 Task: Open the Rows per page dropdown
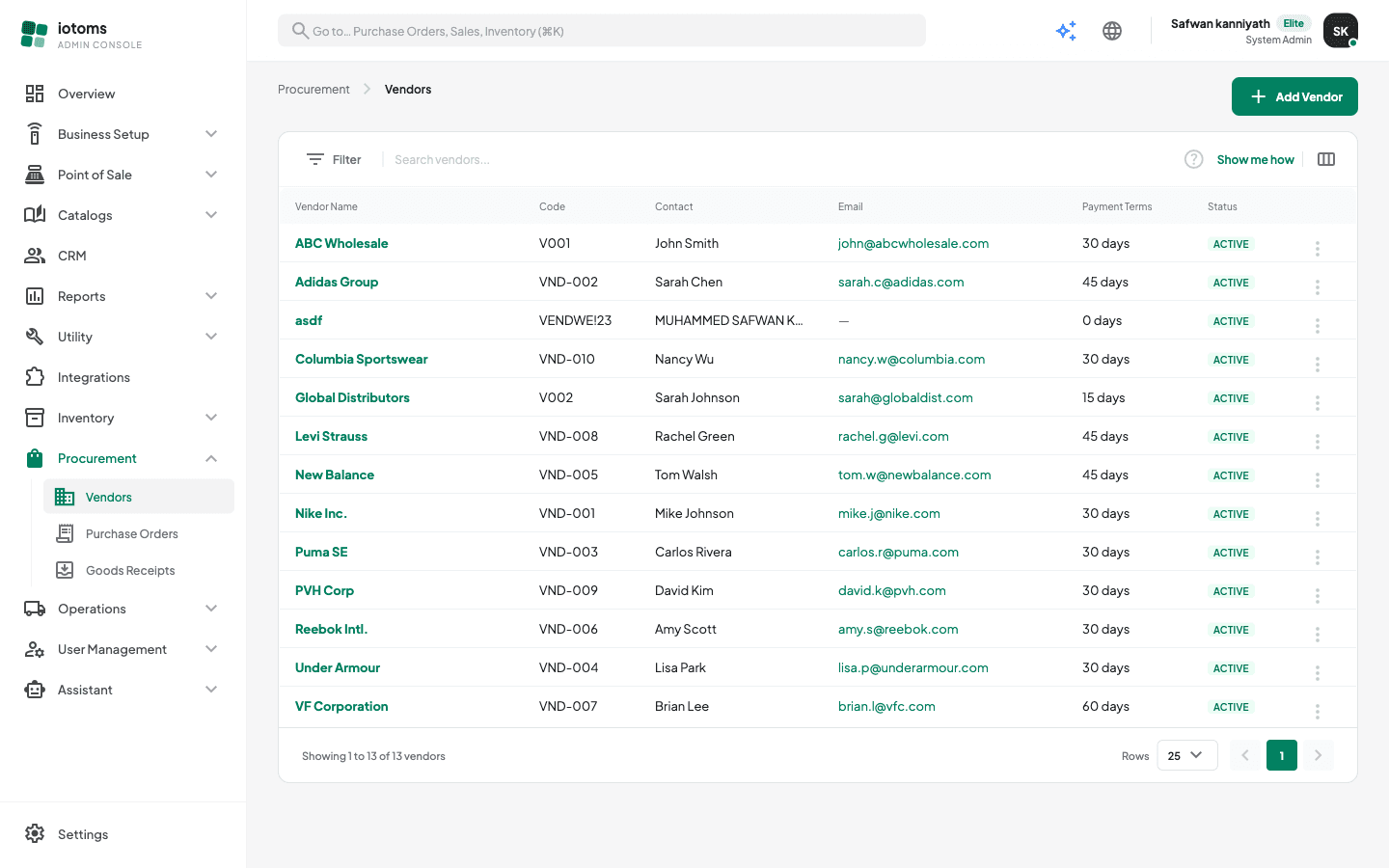click(1187, 755)
